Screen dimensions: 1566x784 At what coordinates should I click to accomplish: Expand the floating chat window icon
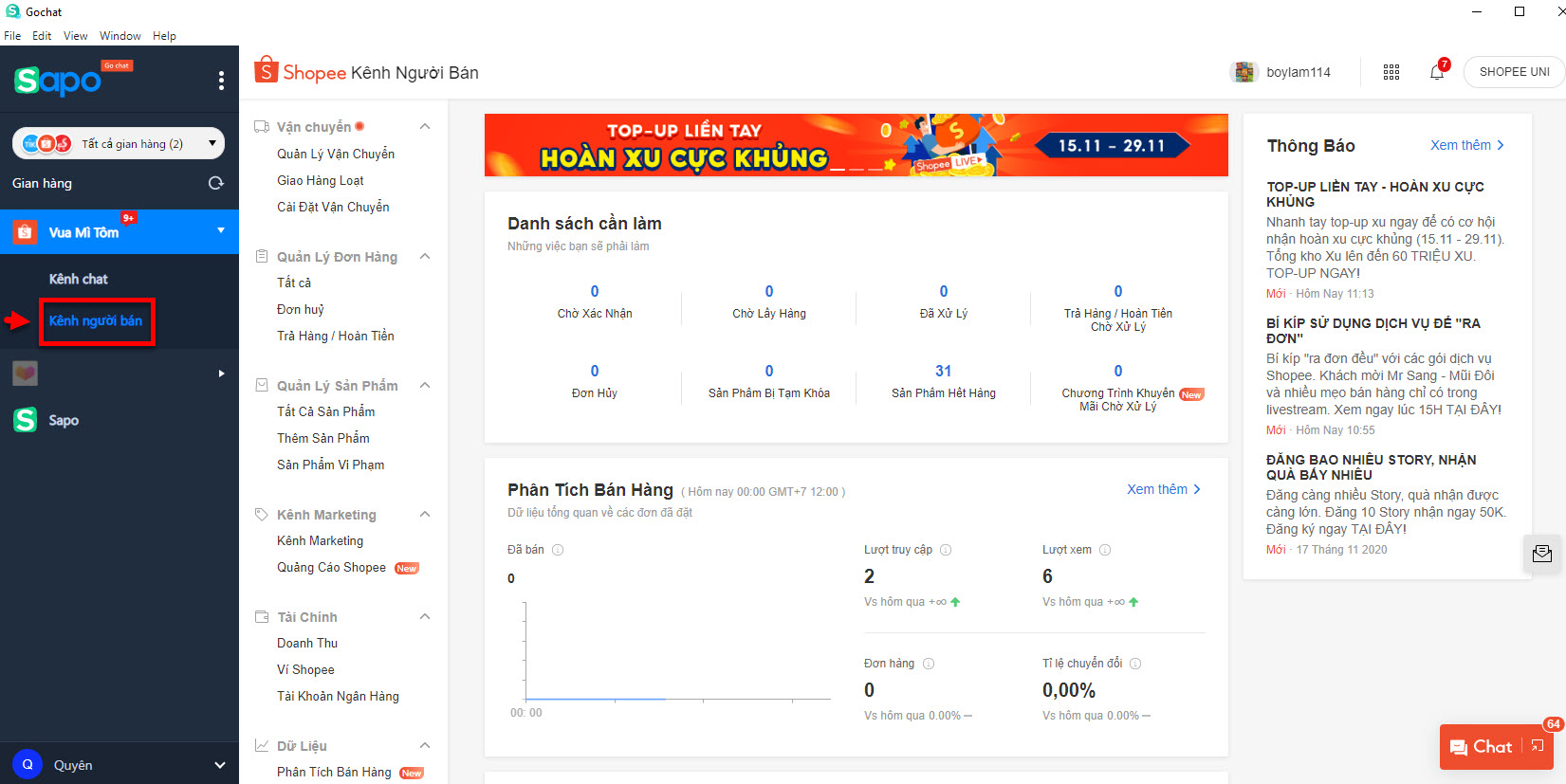pyautogui.click(x=1538, y=746)
